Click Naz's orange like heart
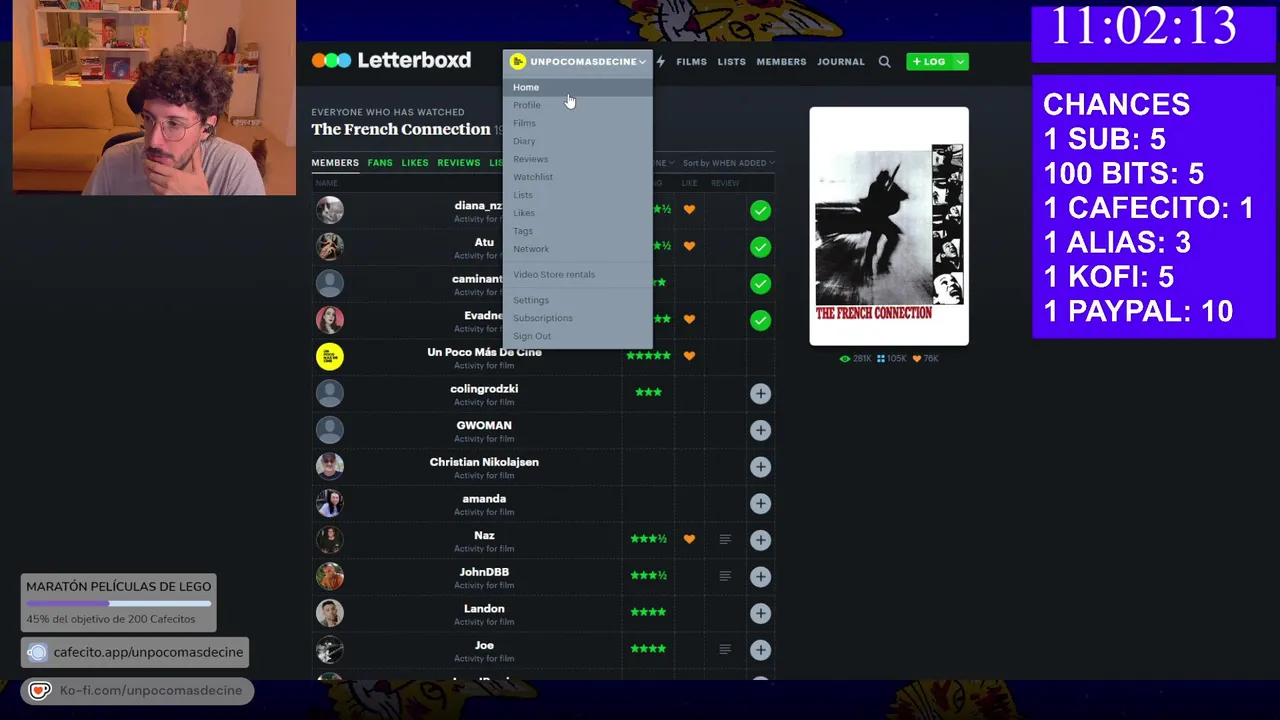 (x=689, y=539)
